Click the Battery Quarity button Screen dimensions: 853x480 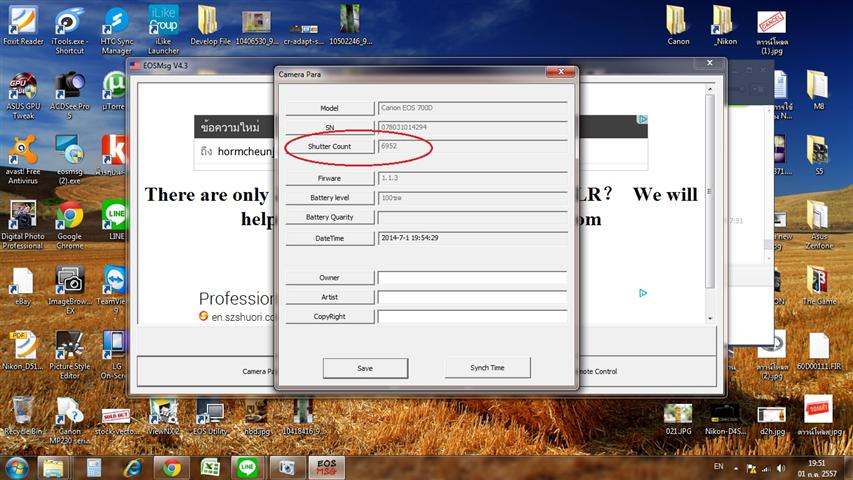tap(330, 217)
